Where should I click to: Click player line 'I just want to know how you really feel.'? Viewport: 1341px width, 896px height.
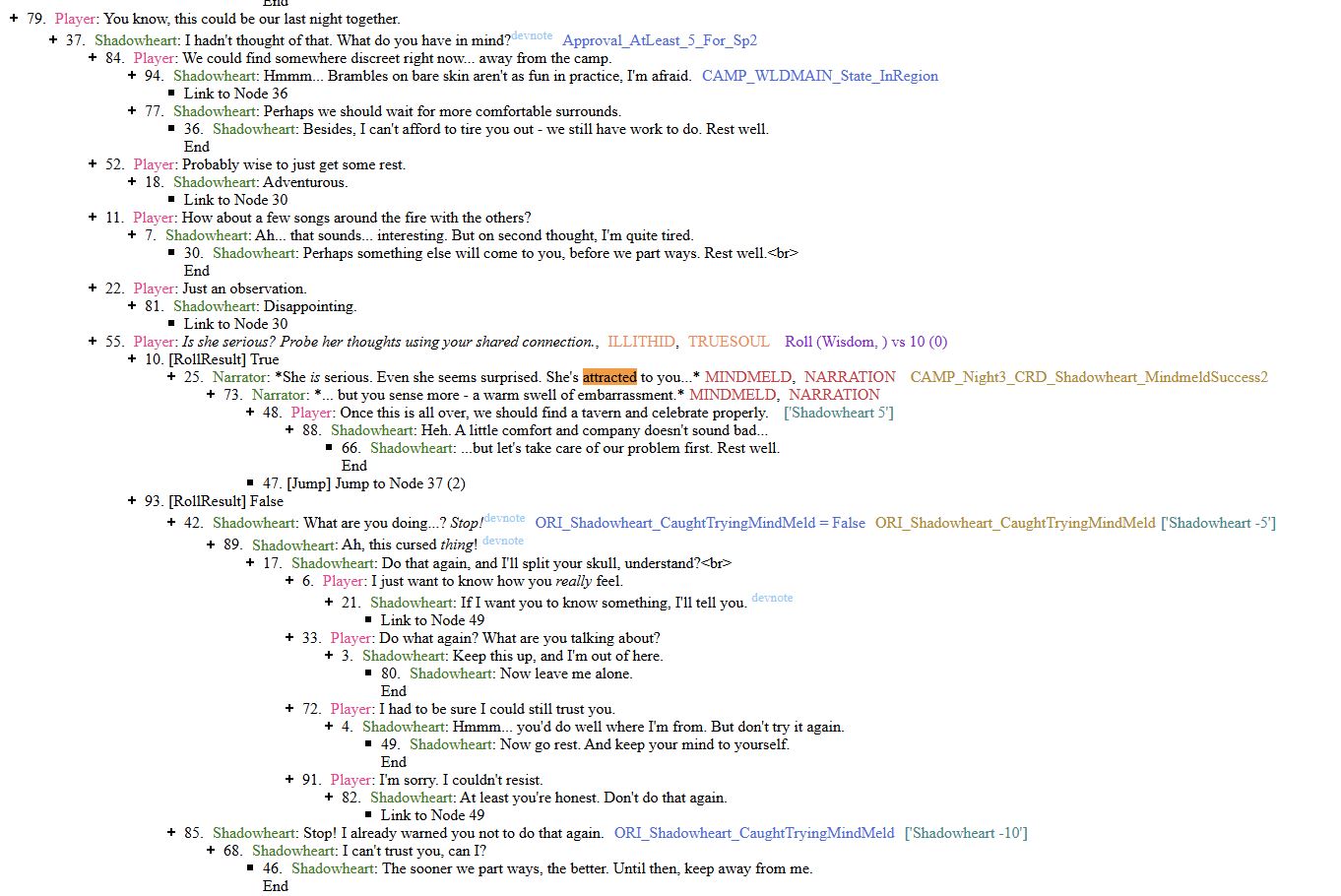pyautogui.click(x=463, y=581)
